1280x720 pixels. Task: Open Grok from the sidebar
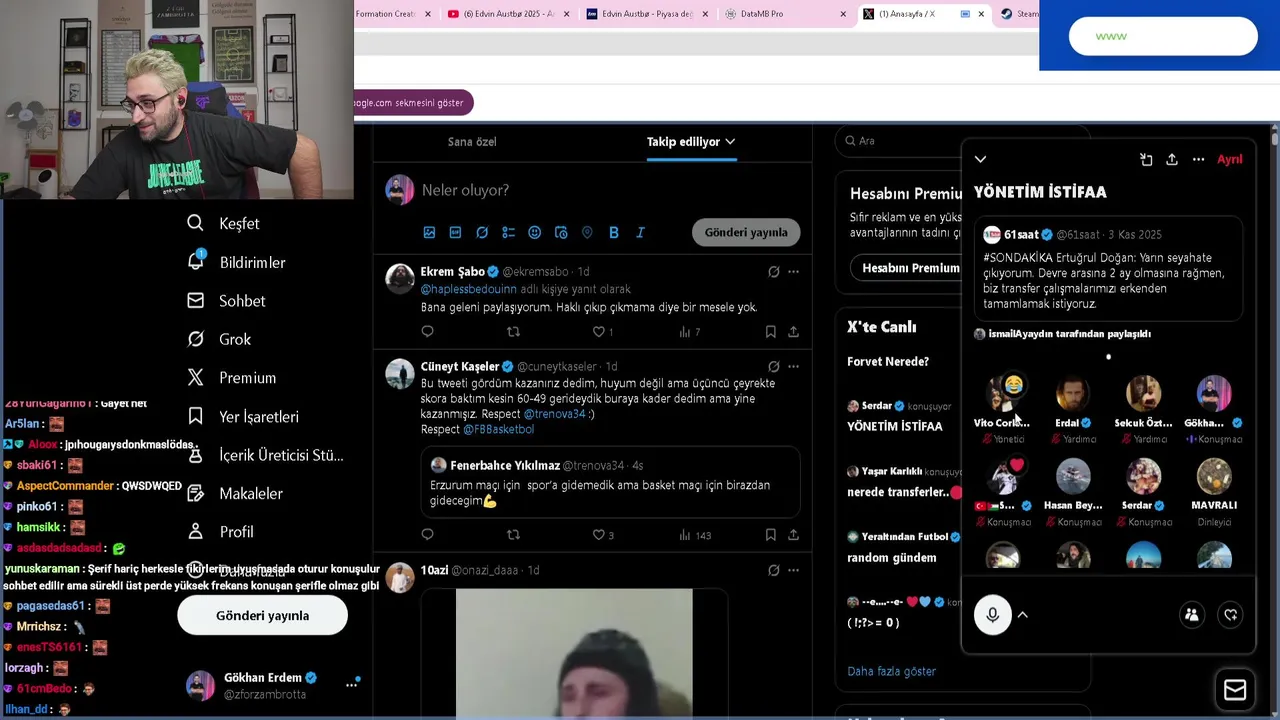(x=219, y=339)
